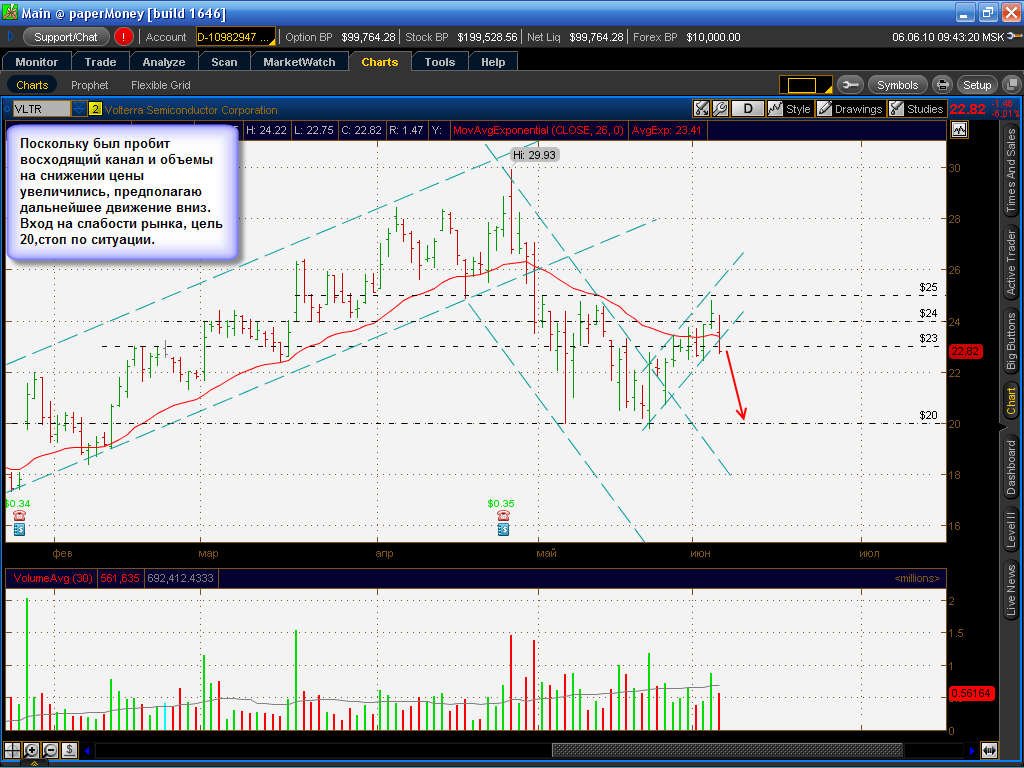The width and height of the screenshot is (1024, 768).
Task: Click the quick study flask-arrow icon
Action: 701,109
